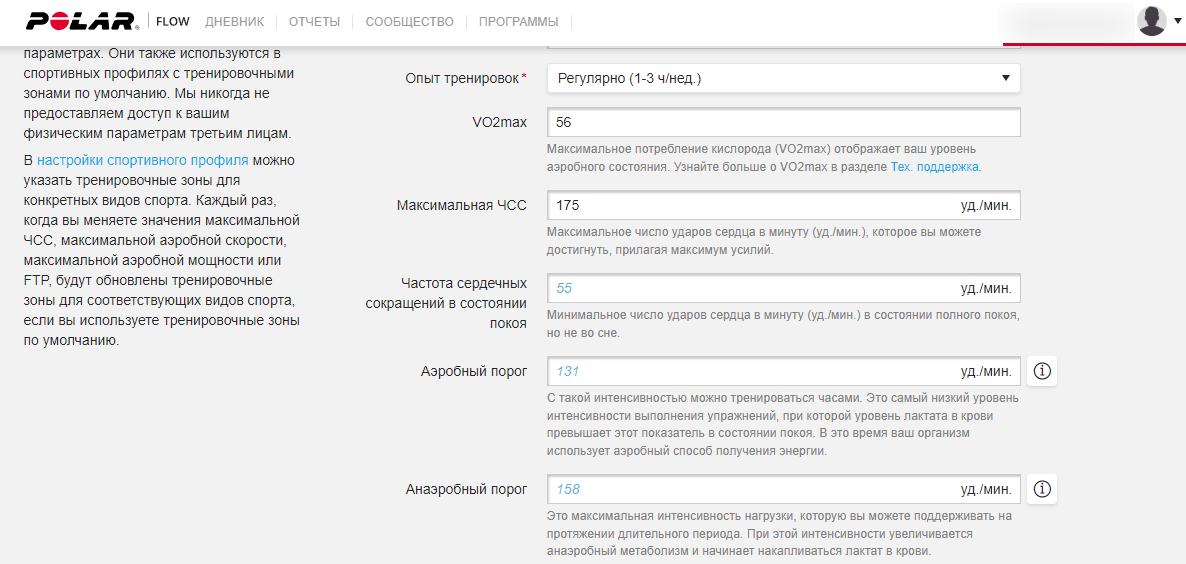Click info icon next to Анаэробный порог

pyautogui.click(x=1042, y=489)
